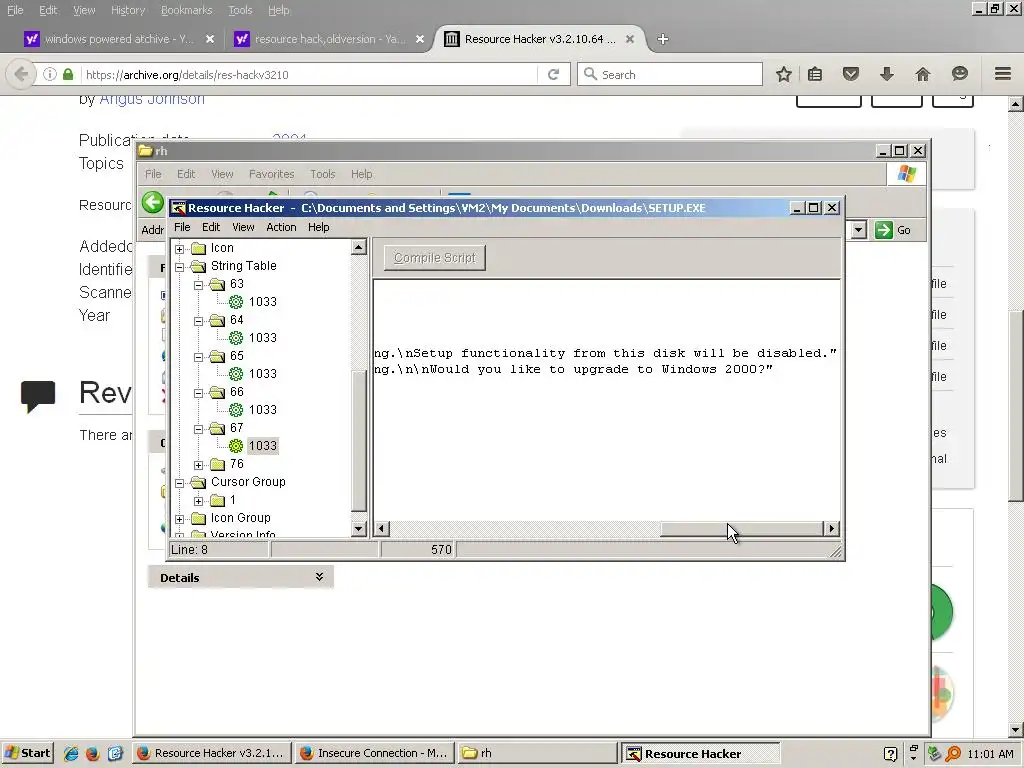Viewport: 1024px width, 768px height.
Task: Open the Pocket icon in Firefox toolbar
Action: pos(850,74)
